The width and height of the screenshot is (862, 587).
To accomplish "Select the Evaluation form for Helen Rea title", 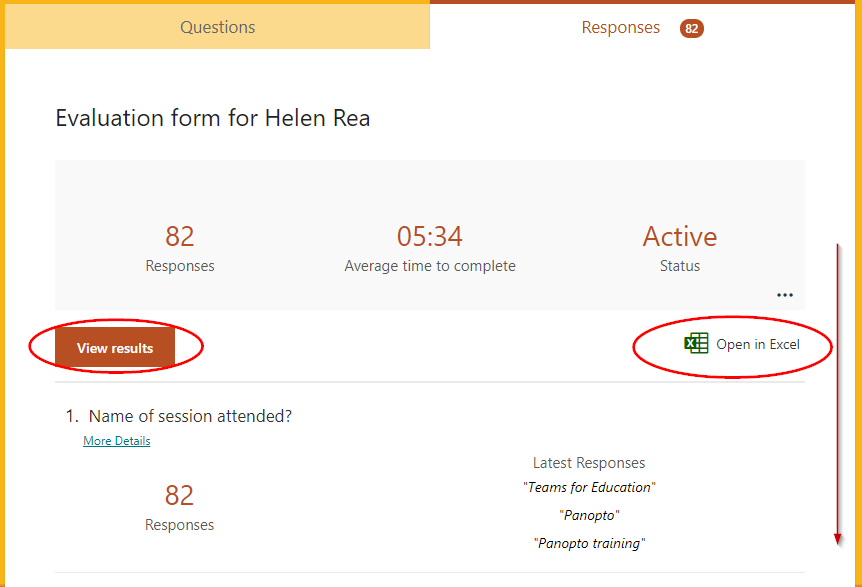I will click(x=212, y=118).
